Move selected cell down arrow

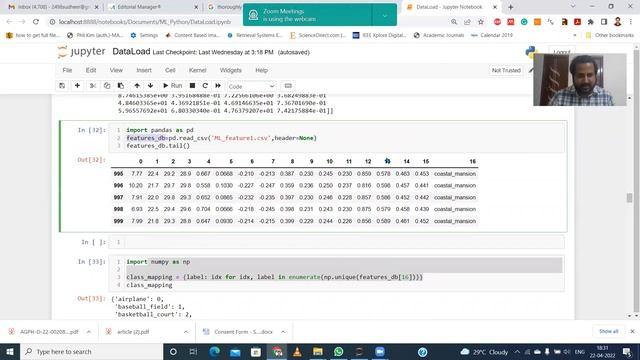(x=151, y=86)
